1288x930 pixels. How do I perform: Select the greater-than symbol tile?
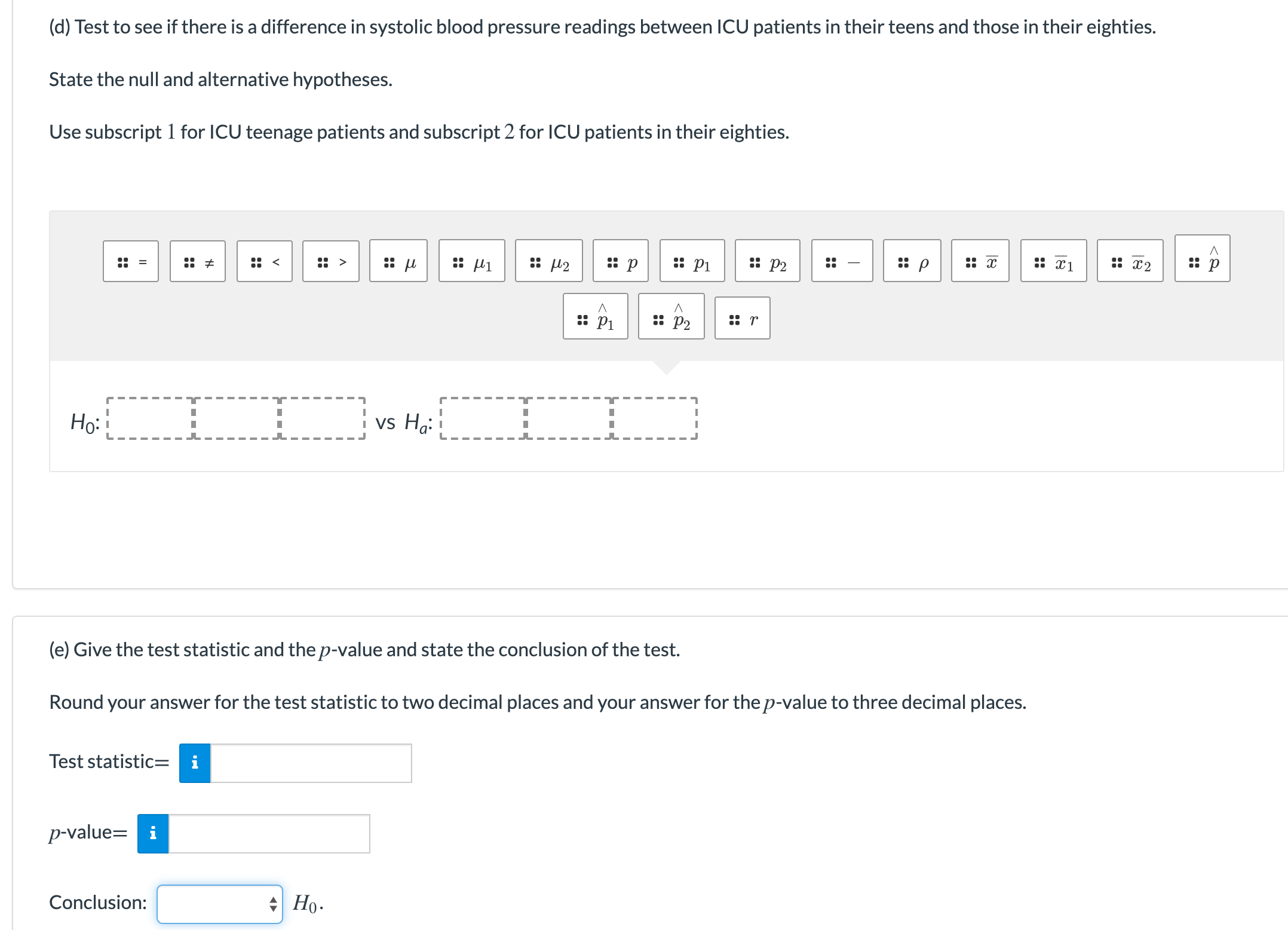331,261
